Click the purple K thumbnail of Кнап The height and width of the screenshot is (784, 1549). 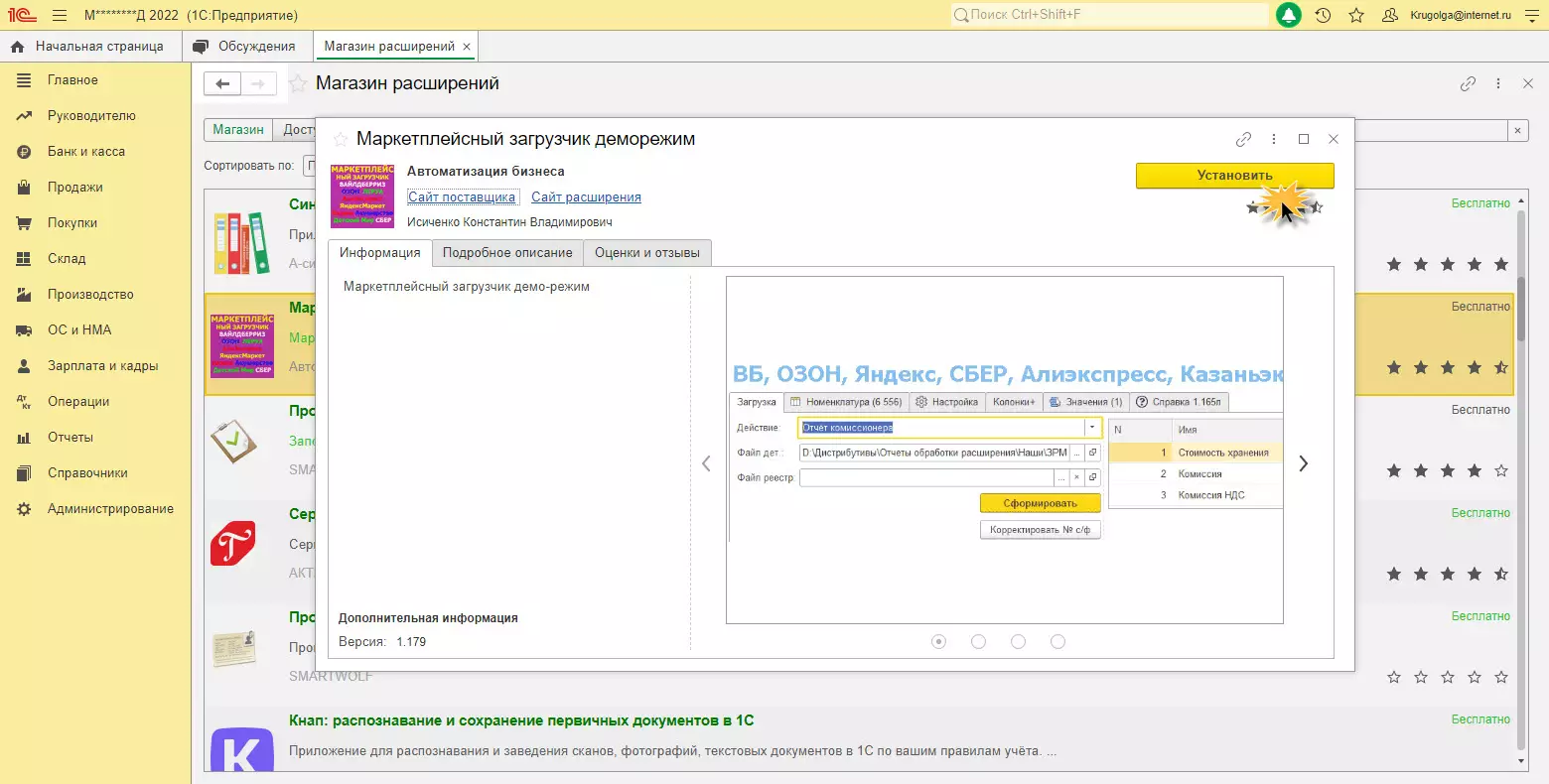click(242, 749)
